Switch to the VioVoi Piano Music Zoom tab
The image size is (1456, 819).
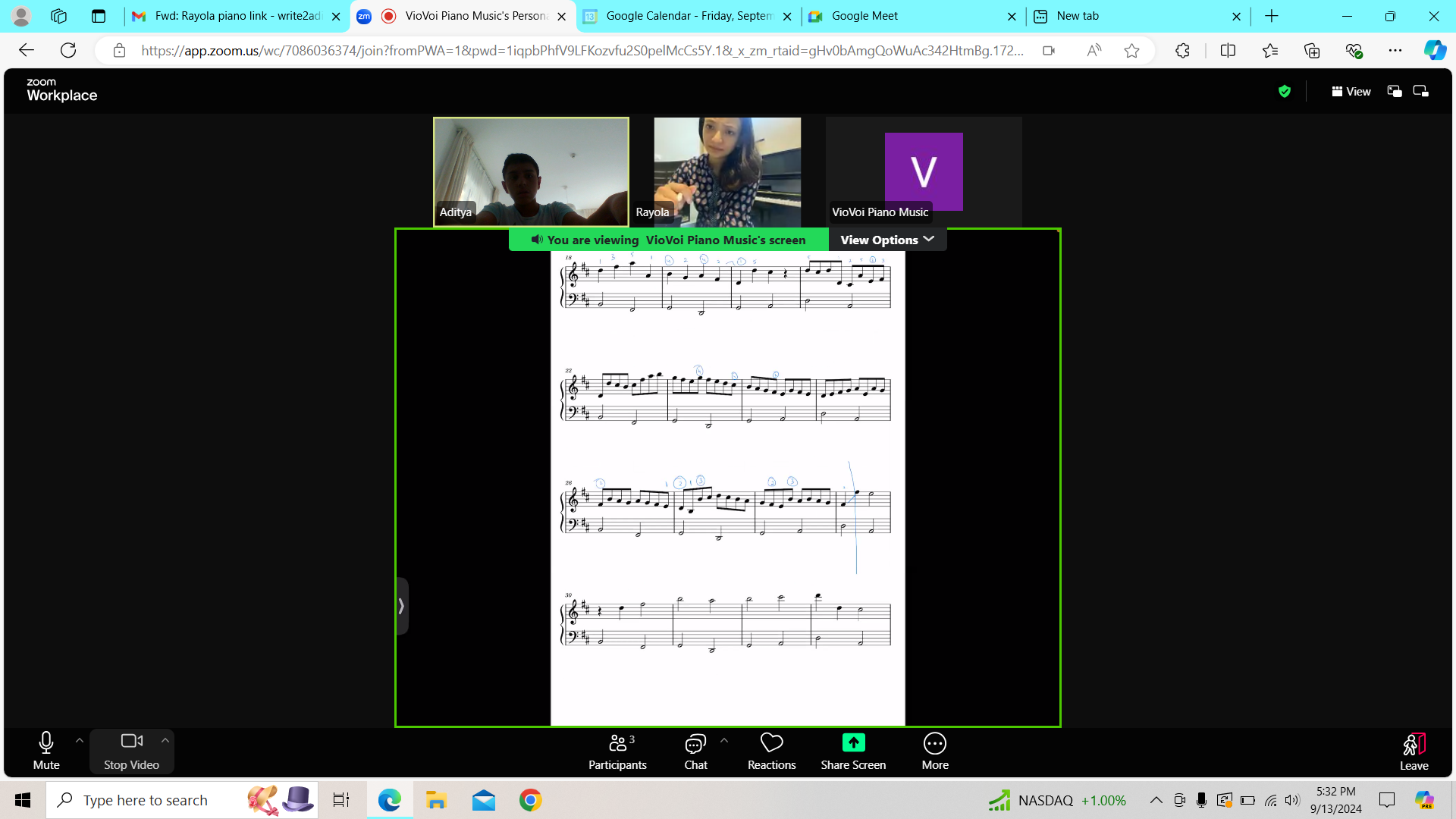pos(464,16)
